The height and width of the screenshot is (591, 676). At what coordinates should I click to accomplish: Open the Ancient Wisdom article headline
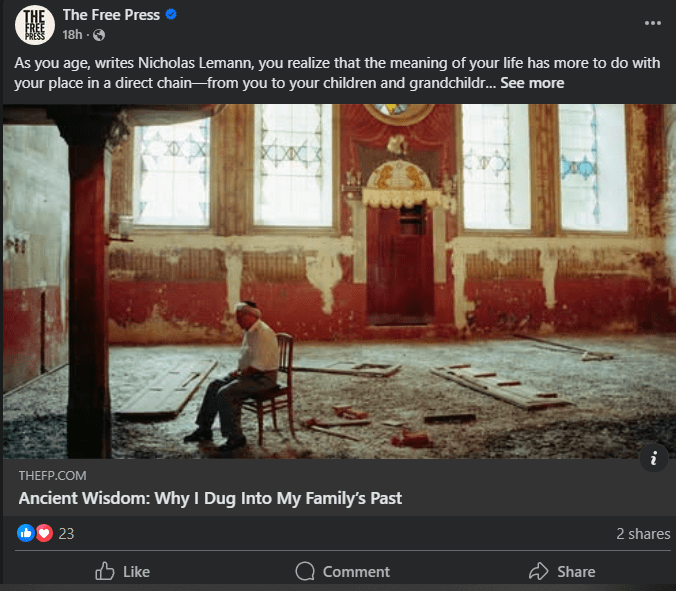[x=210, y=498]
